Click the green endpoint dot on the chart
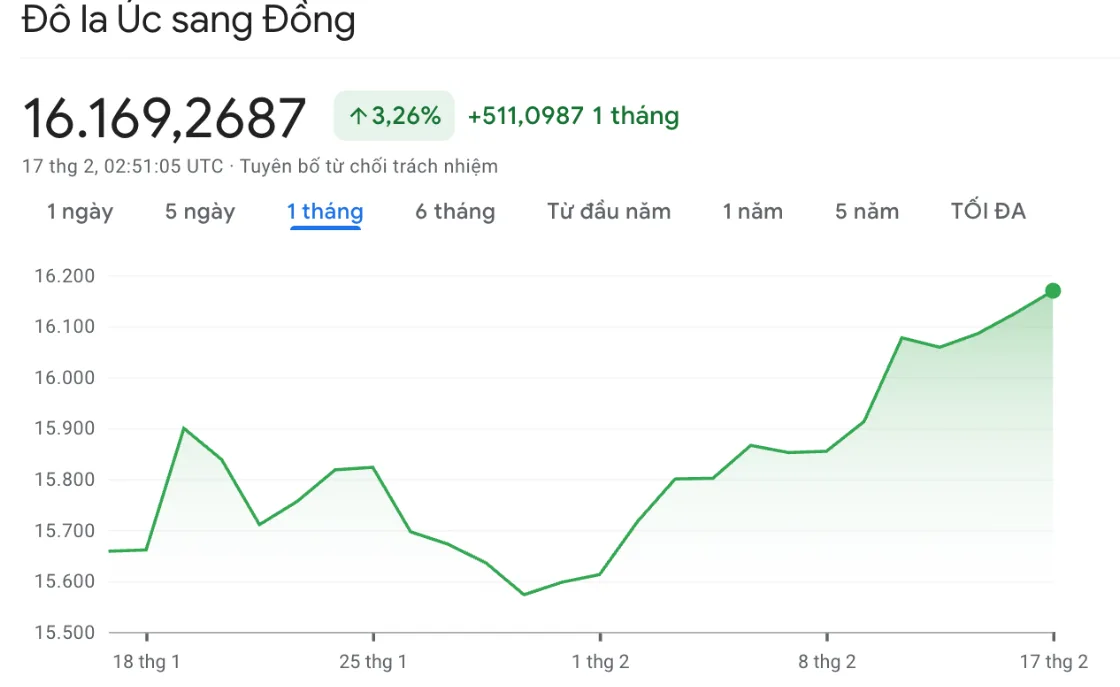 [1053, 291]
